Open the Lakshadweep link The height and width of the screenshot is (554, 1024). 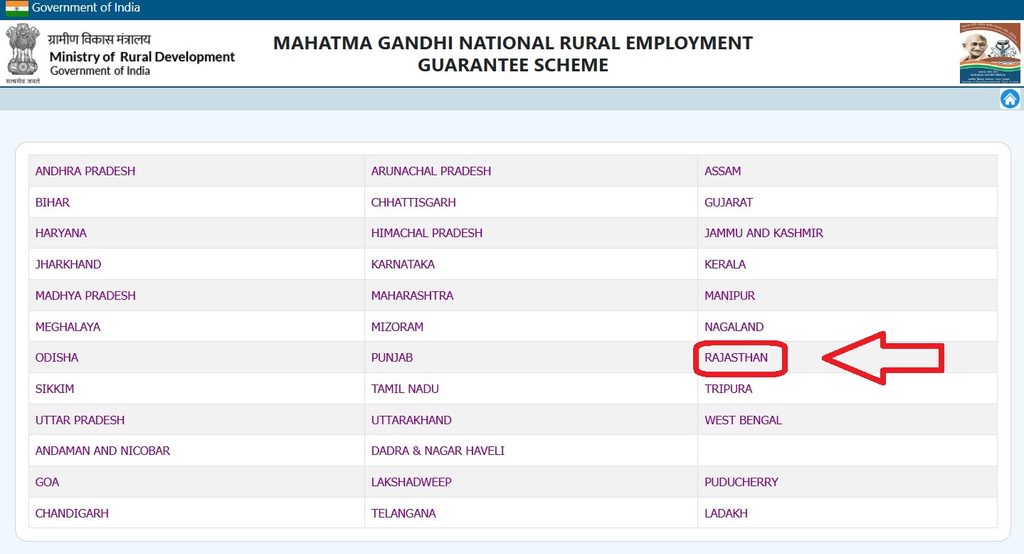click(x=411, y=482)
